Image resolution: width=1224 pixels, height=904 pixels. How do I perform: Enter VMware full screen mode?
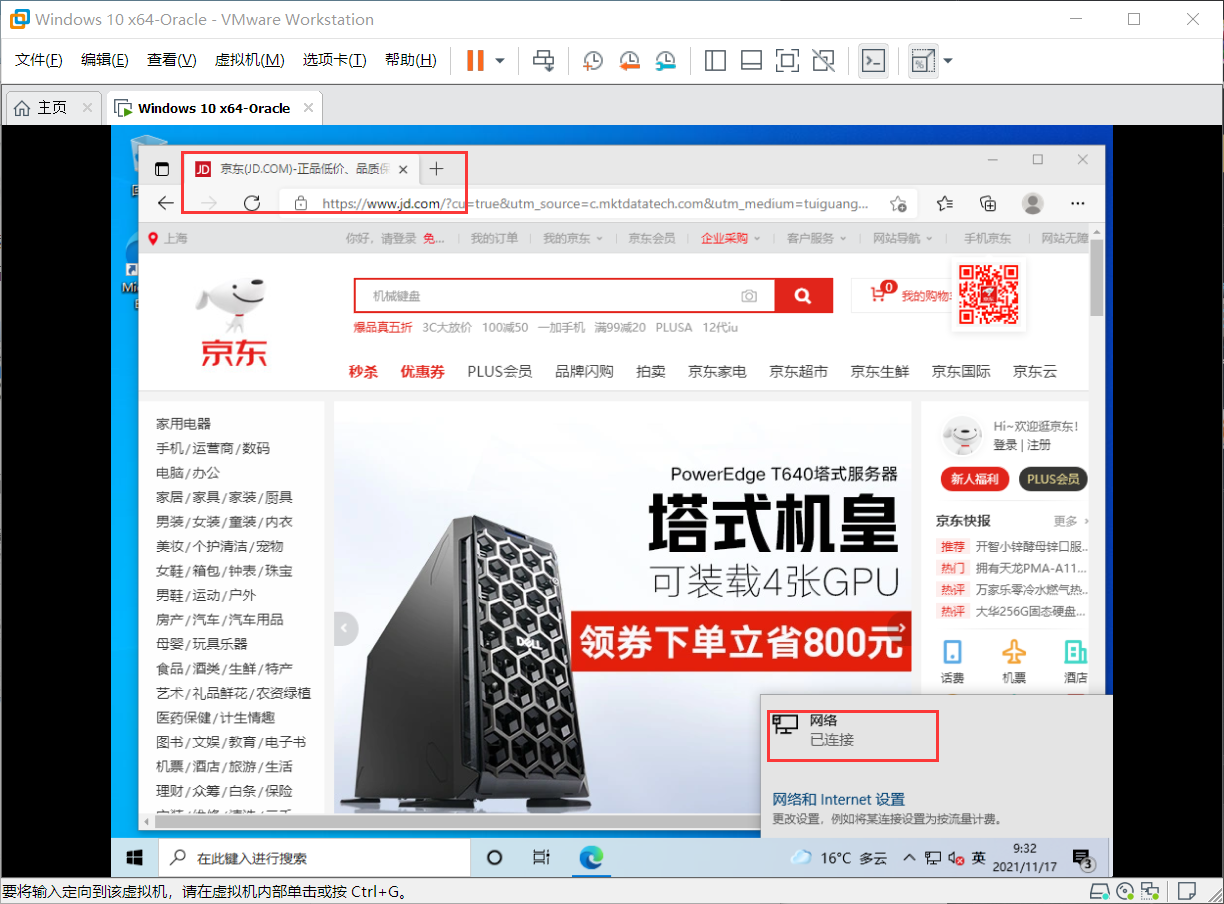(787, 61)
